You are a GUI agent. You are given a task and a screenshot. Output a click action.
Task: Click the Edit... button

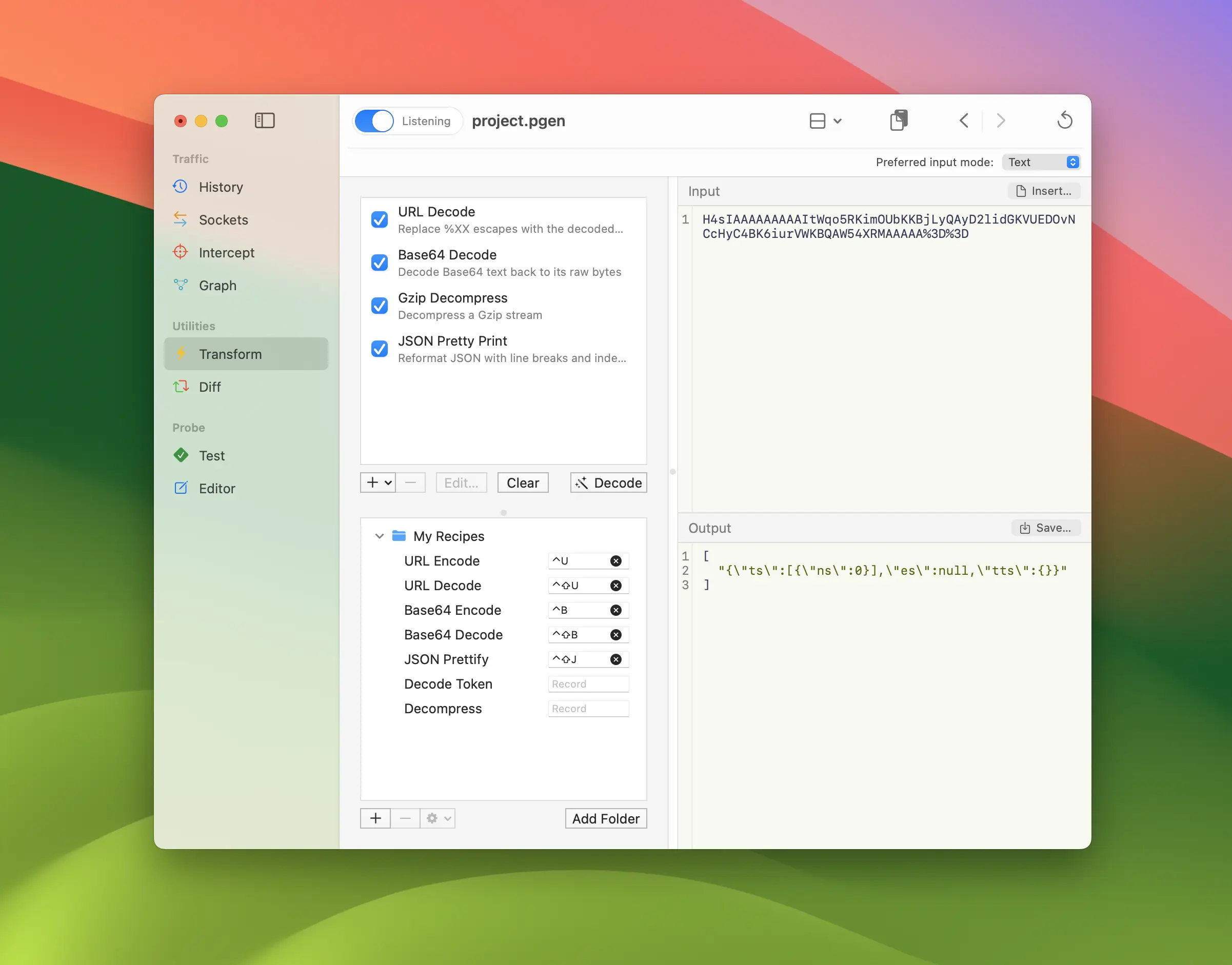[x=461, y=482]
